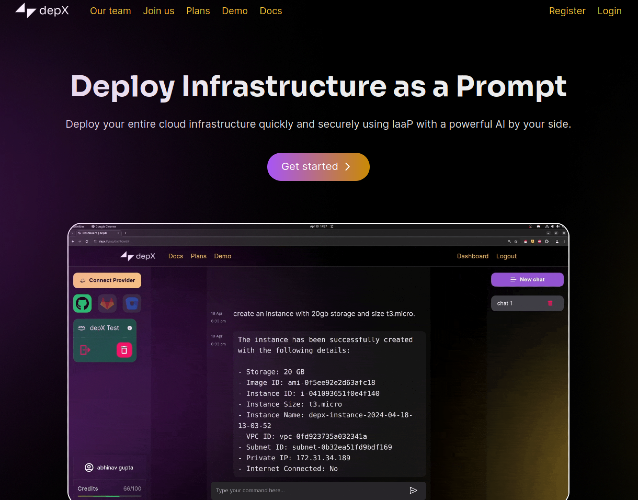638x500 pixels.
Task: Go to the Join us link
Action: 158,11
